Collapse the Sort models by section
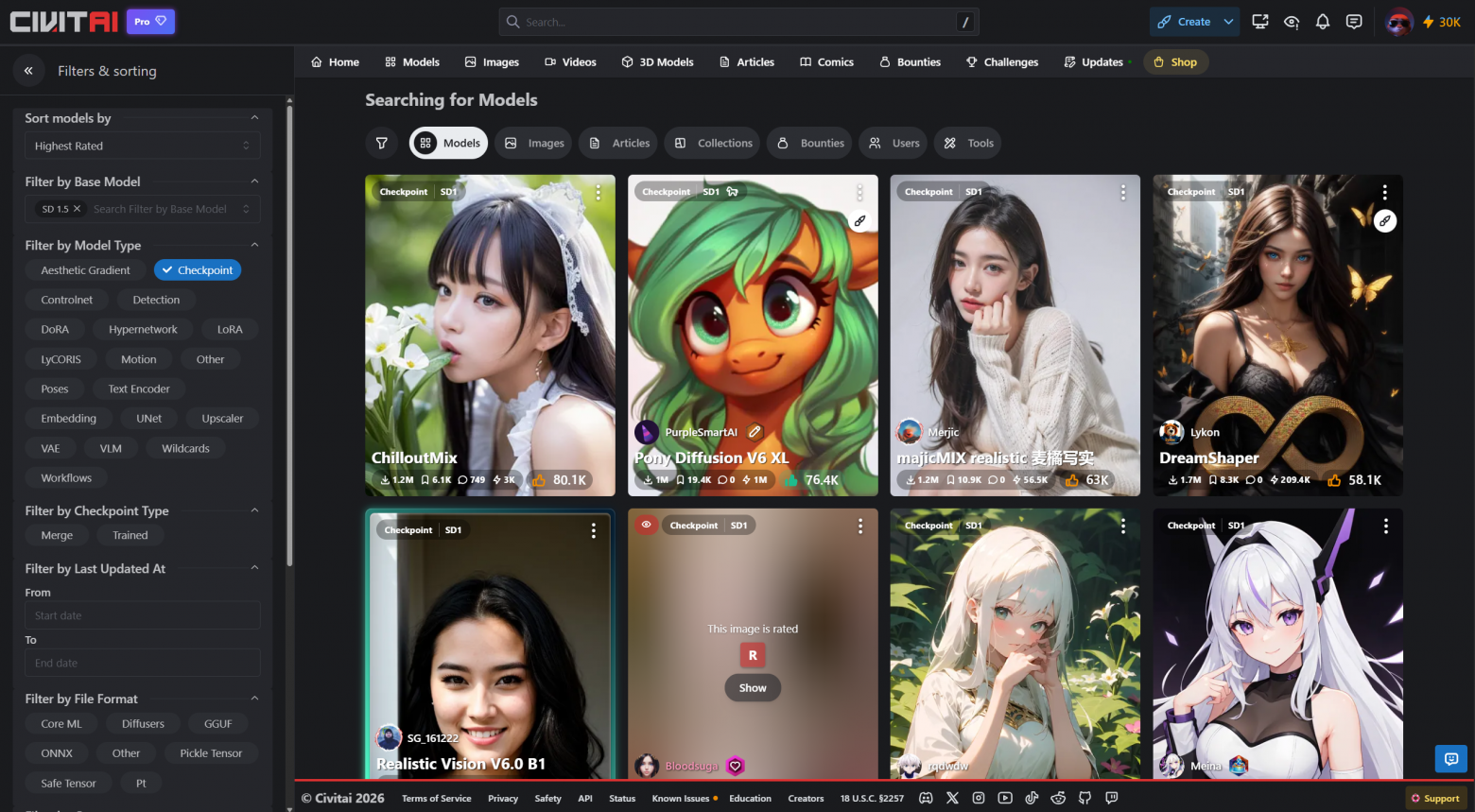 [x=254, y=118]
